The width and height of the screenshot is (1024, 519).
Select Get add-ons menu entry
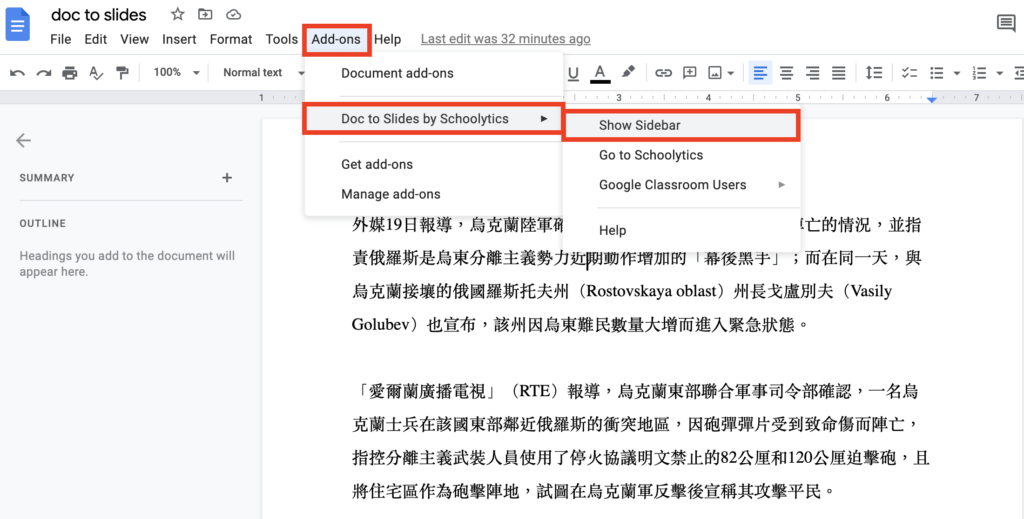click(377, 164)
